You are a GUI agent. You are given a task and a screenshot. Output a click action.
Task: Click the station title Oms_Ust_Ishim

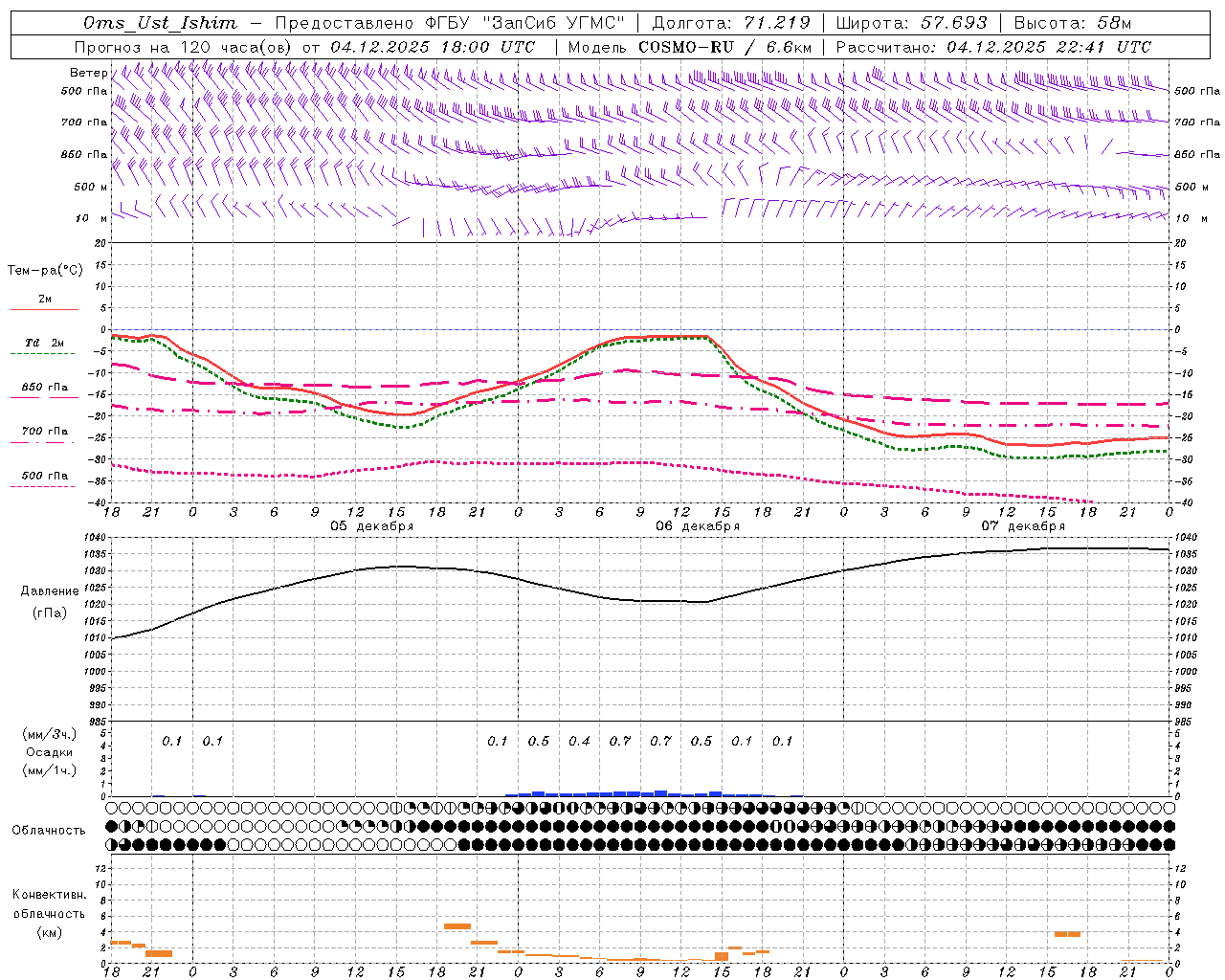tap(160, 23)
